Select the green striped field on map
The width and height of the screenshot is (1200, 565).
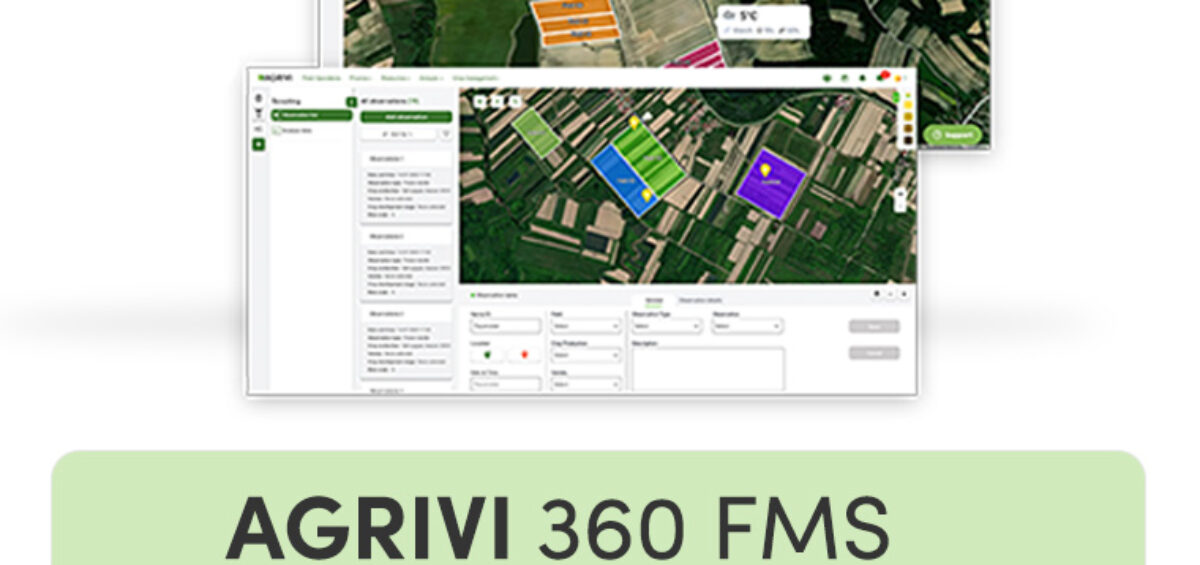pyautogui.click(x=651, y=158)
